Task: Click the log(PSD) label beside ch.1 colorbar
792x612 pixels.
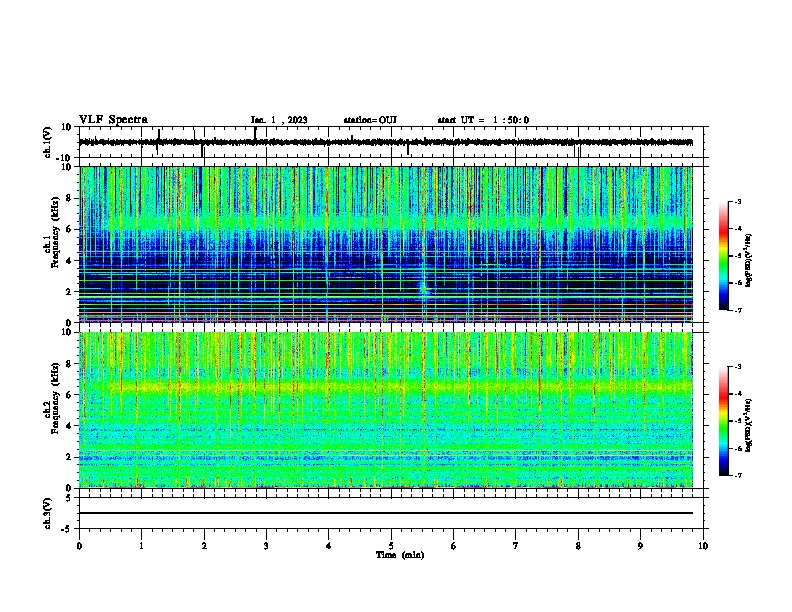Action: (748, 260)
